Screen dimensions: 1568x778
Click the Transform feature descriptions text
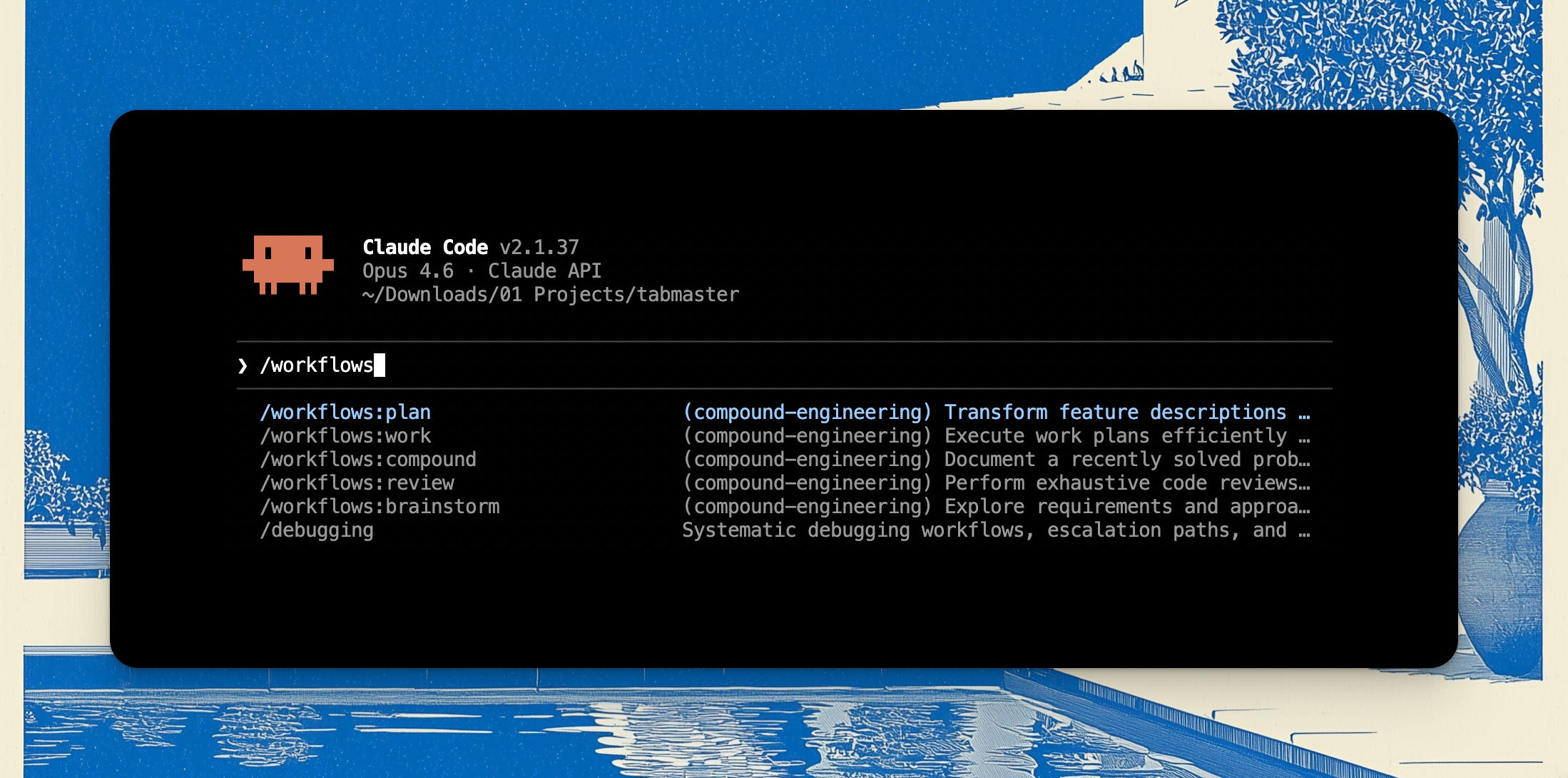(1115, 413)
